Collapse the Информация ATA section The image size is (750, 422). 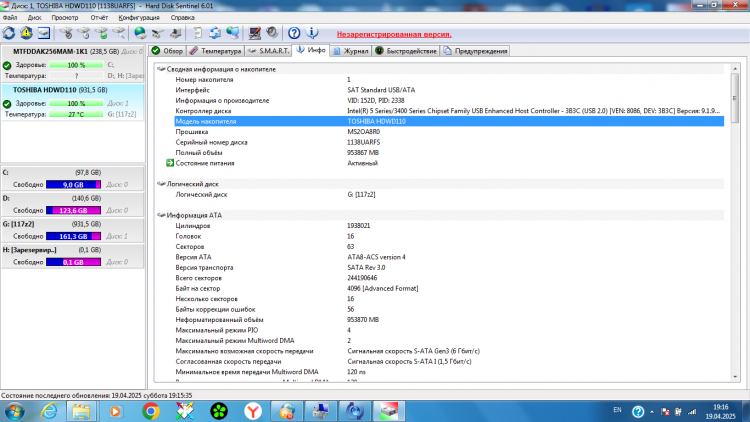coord(161,215)
